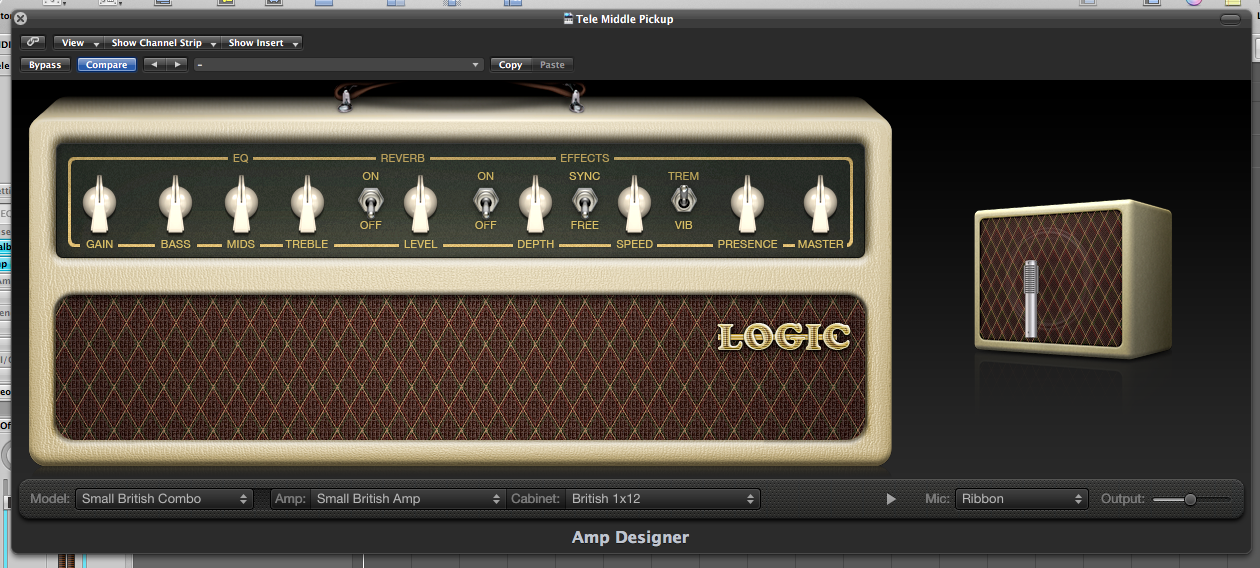Open the Amp dropdown Small British Amp
Image resolution: width=1260 pixels, height=568 pixels.
(x=408, y=498)
